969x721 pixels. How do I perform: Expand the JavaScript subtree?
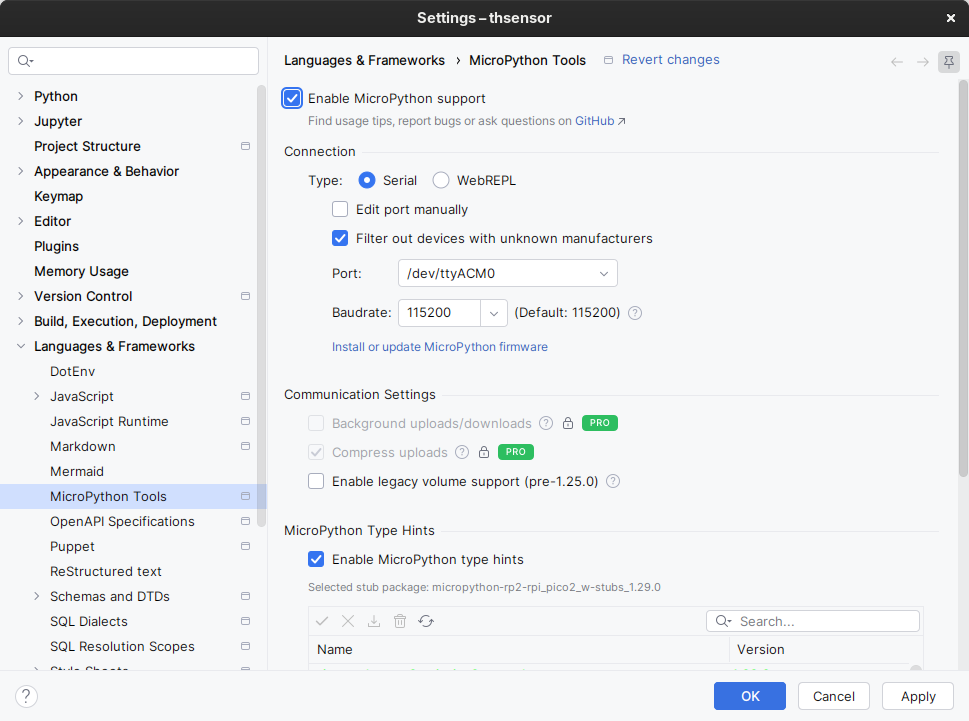[36, 397]
